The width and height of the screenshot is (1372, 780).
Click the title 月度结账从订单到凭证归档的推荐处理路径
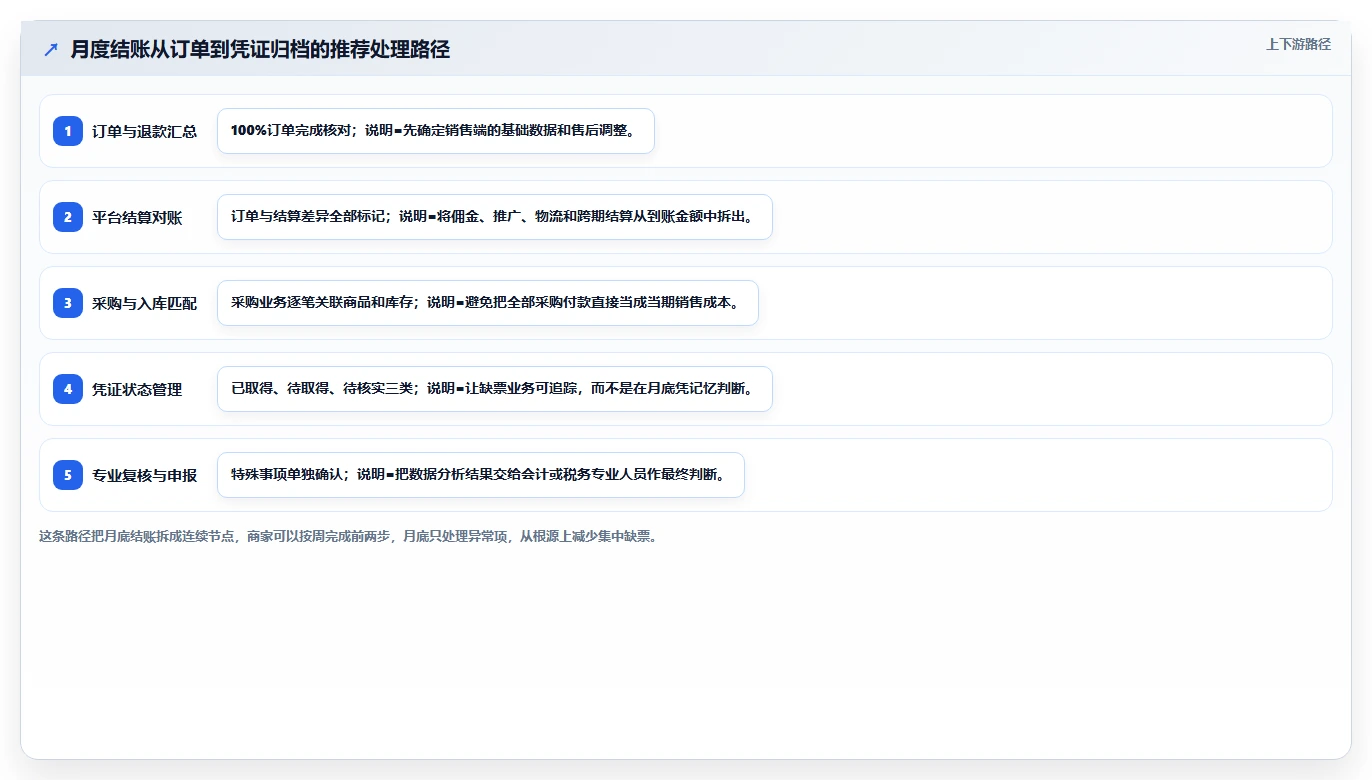pos(260,50)
